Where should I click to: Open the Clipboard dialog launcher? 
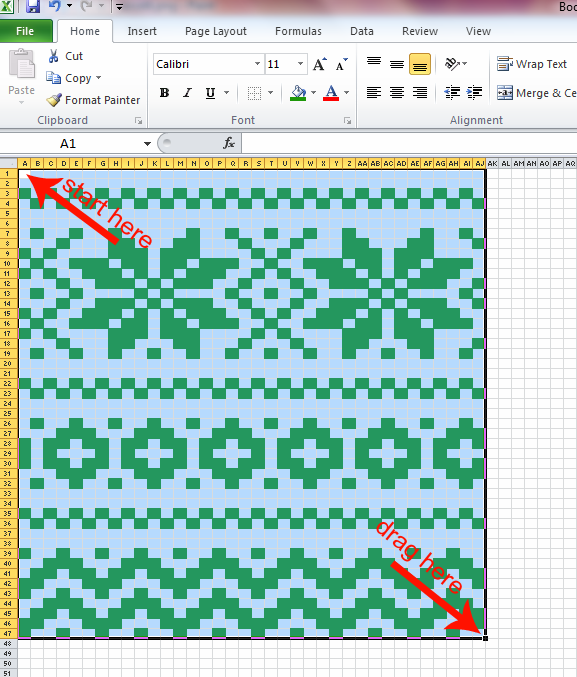click(x=139, y=121)
